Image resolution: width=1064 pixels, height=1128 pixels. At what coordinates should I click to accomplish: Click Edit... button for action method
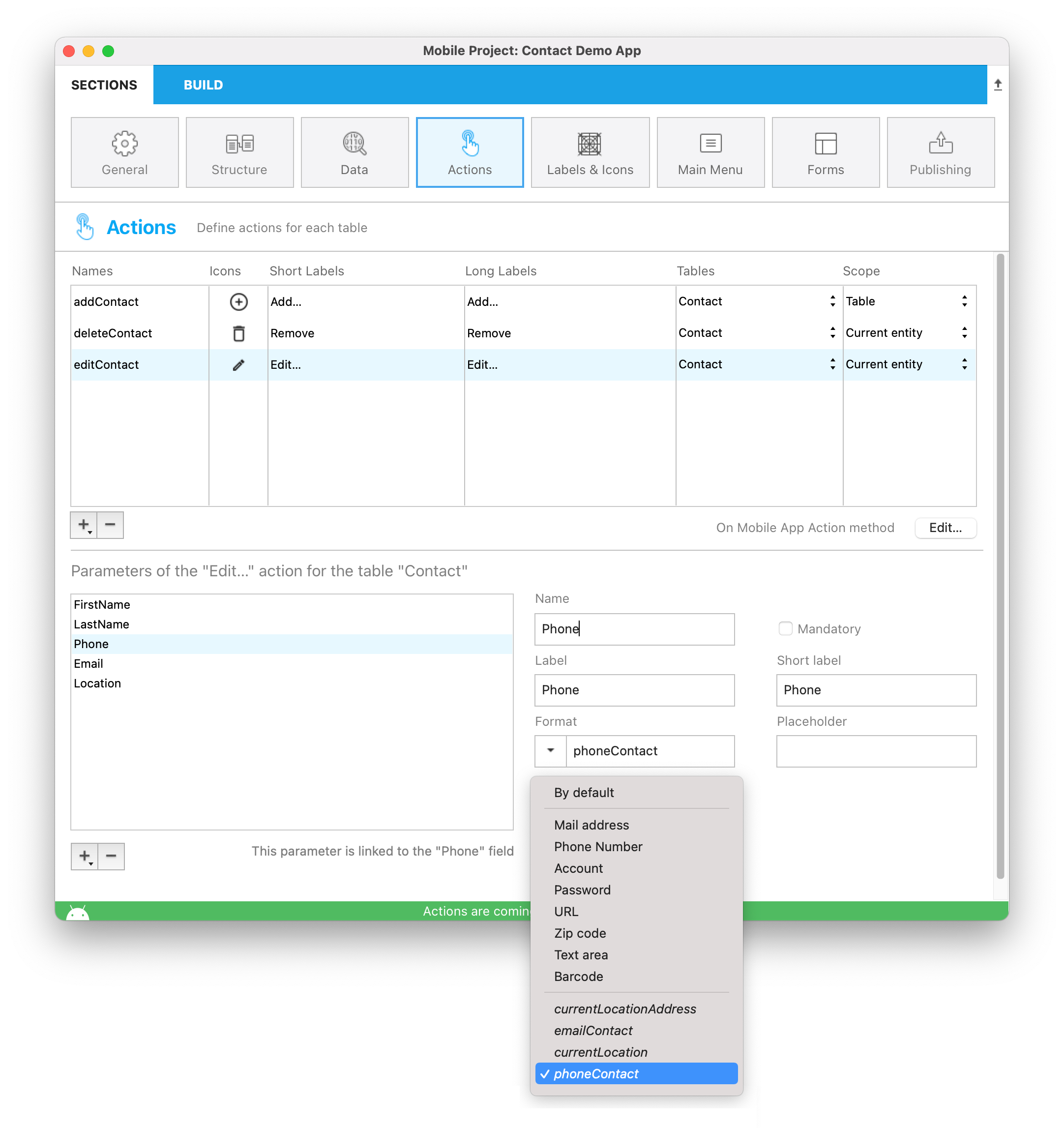click(x=945, y=528)
